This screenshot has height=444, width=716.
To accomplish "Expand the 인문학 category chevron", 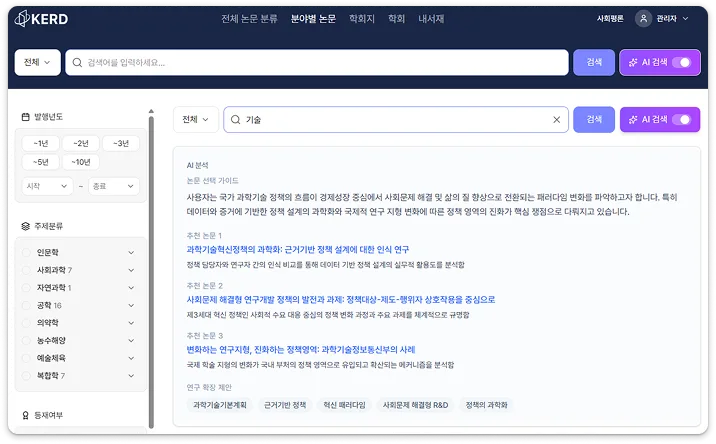I will [x=131, y=253].
